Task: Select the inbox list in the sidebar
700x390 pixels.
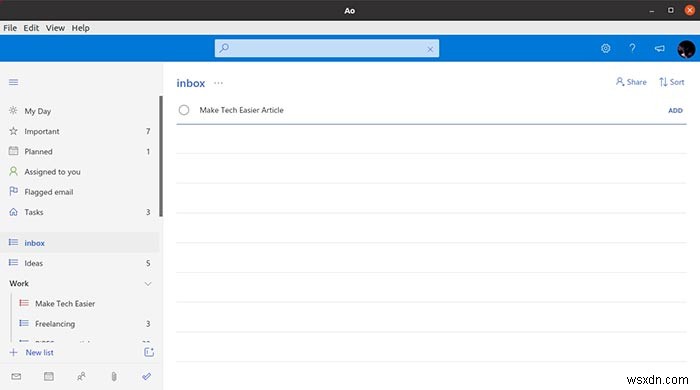Action: coord(80,243)
